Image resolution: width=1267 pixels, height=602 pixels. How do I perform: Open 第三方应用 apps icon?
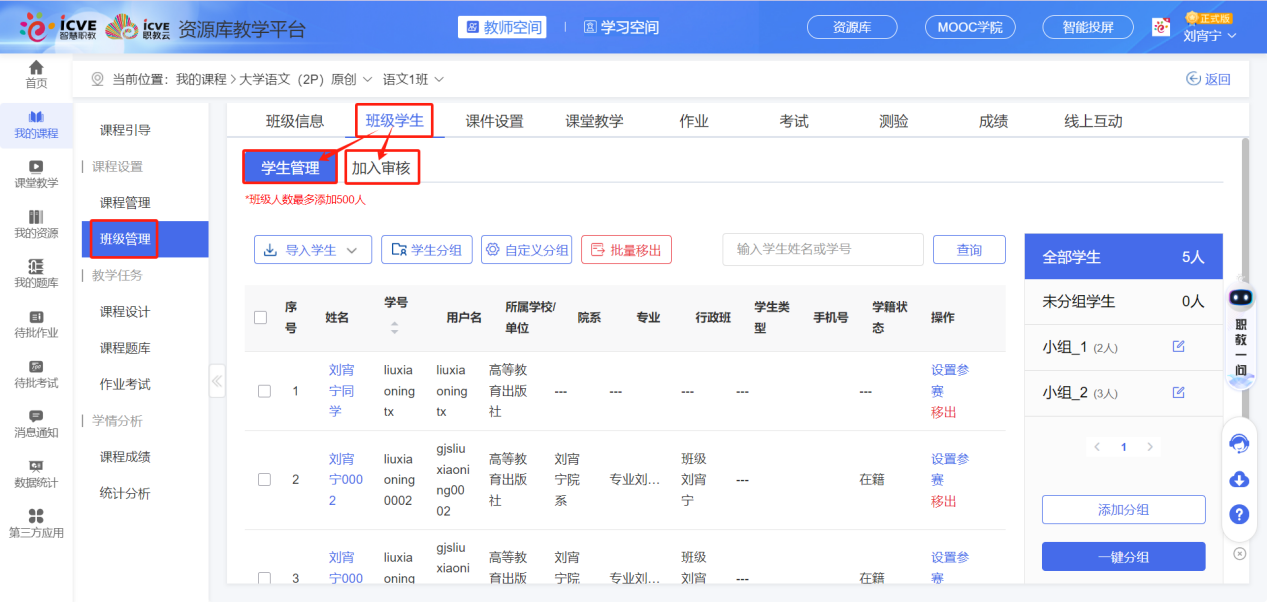click(36, 516)
